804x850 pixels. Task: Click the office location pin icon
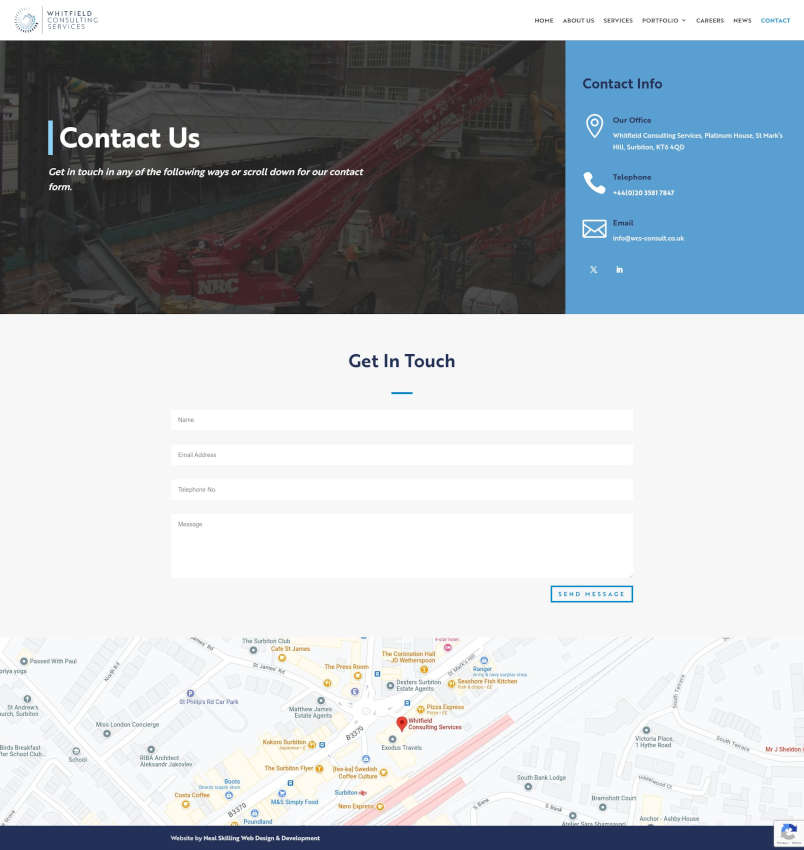coord(594,126)
